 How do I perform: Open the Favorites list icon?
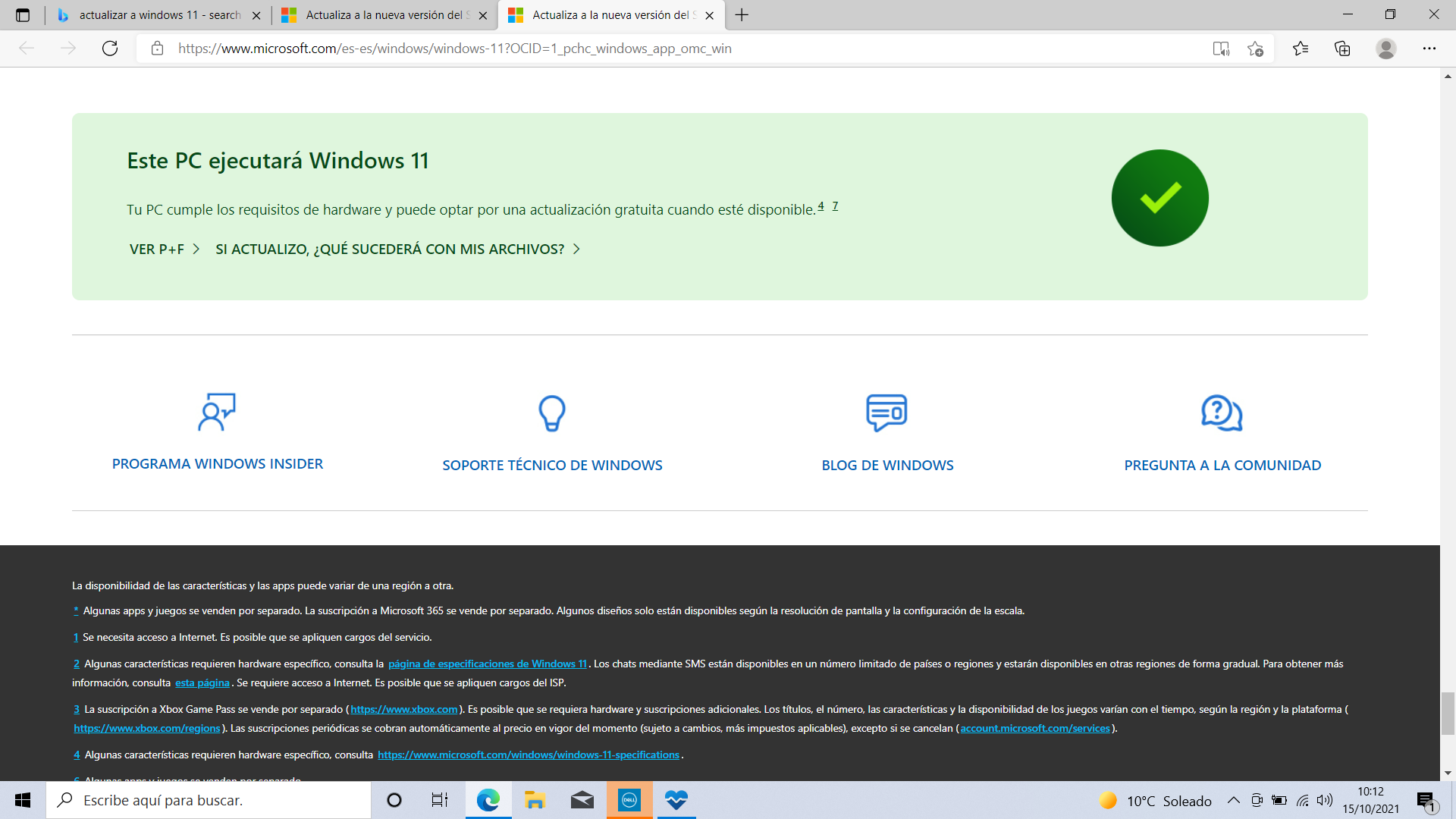[1301, 49]
